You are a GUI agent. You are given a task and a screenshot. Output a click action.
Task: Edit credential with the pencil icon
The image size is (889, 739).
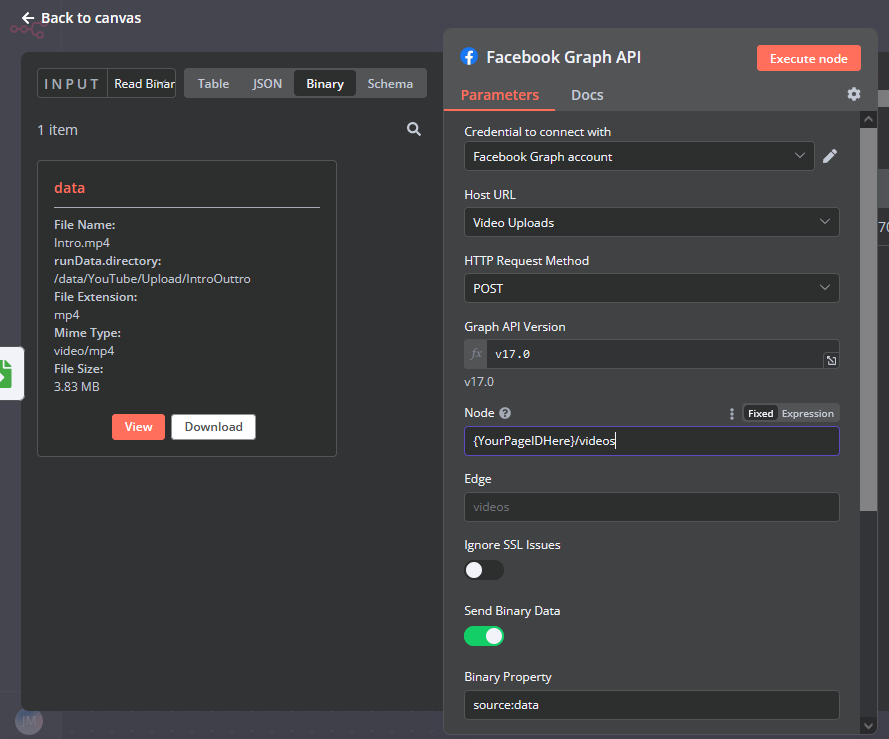(830, 156)
